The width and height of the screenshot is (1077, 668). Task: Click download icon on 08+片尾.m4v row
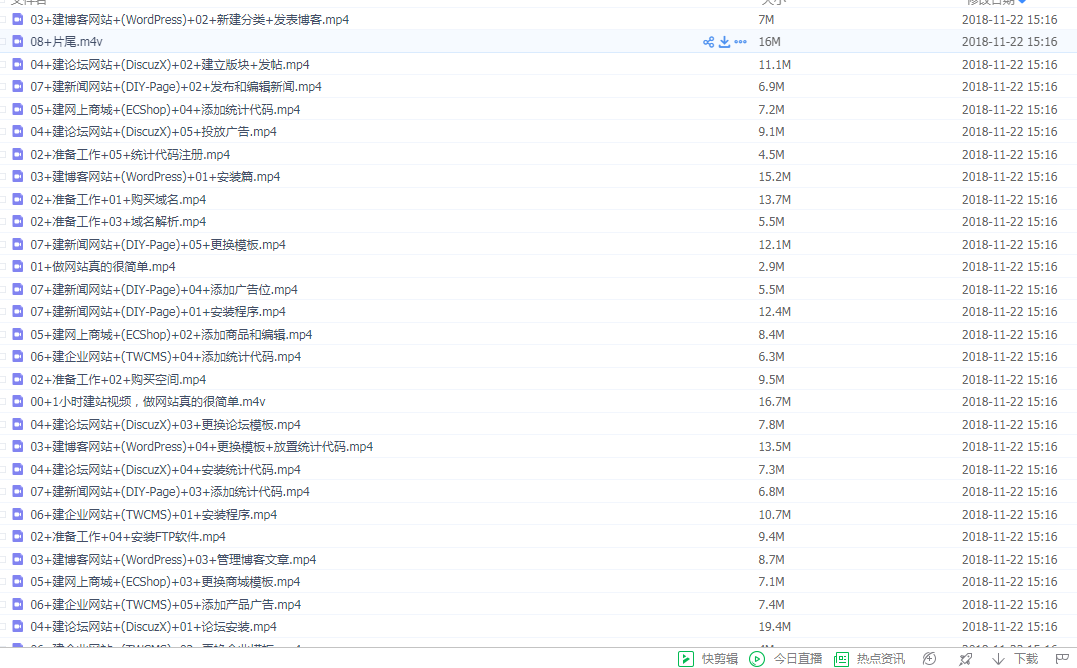724,42
